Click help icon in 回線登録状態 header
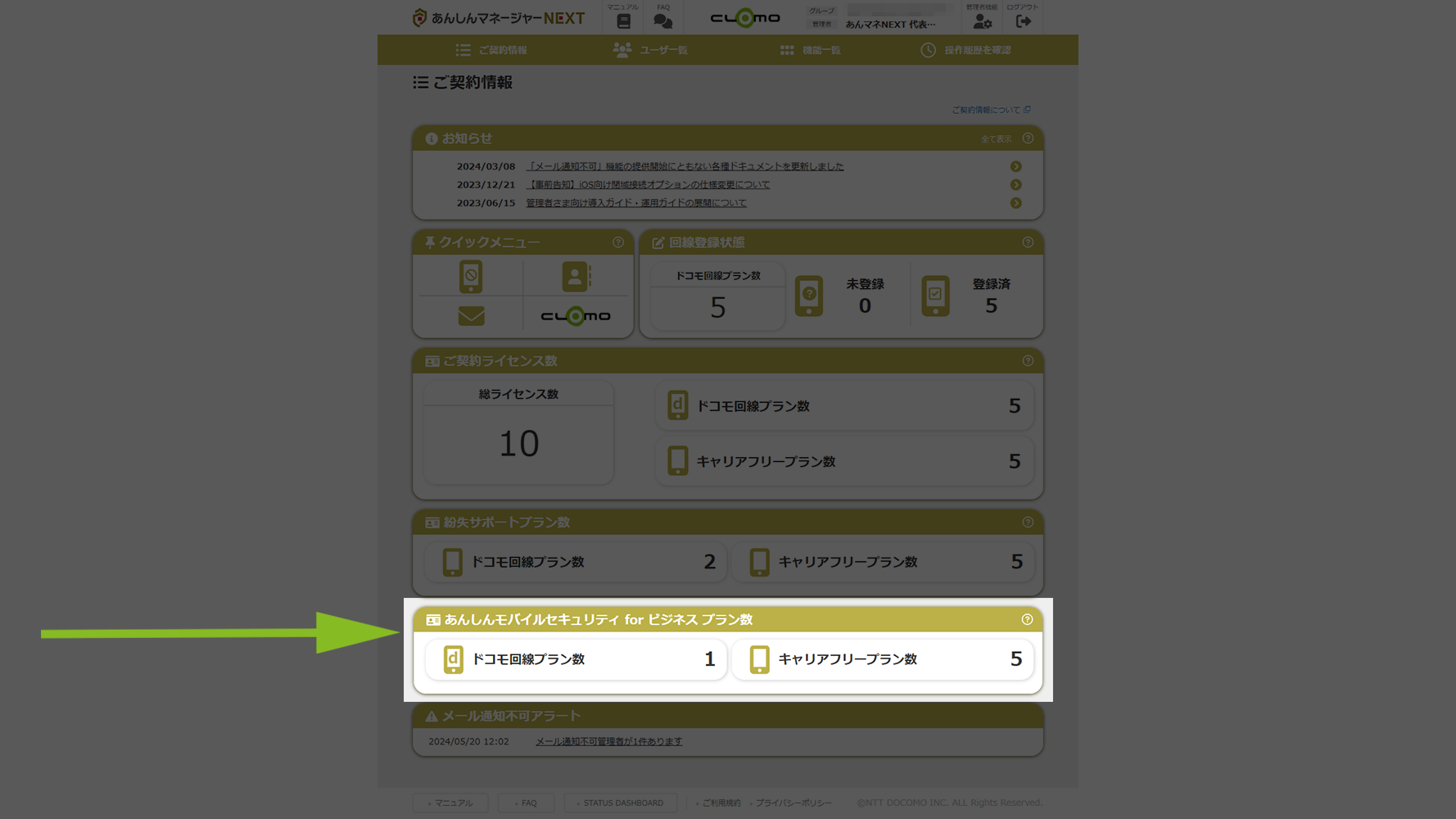Viewport: 1456px width, 819px height. coord(1028,242)
